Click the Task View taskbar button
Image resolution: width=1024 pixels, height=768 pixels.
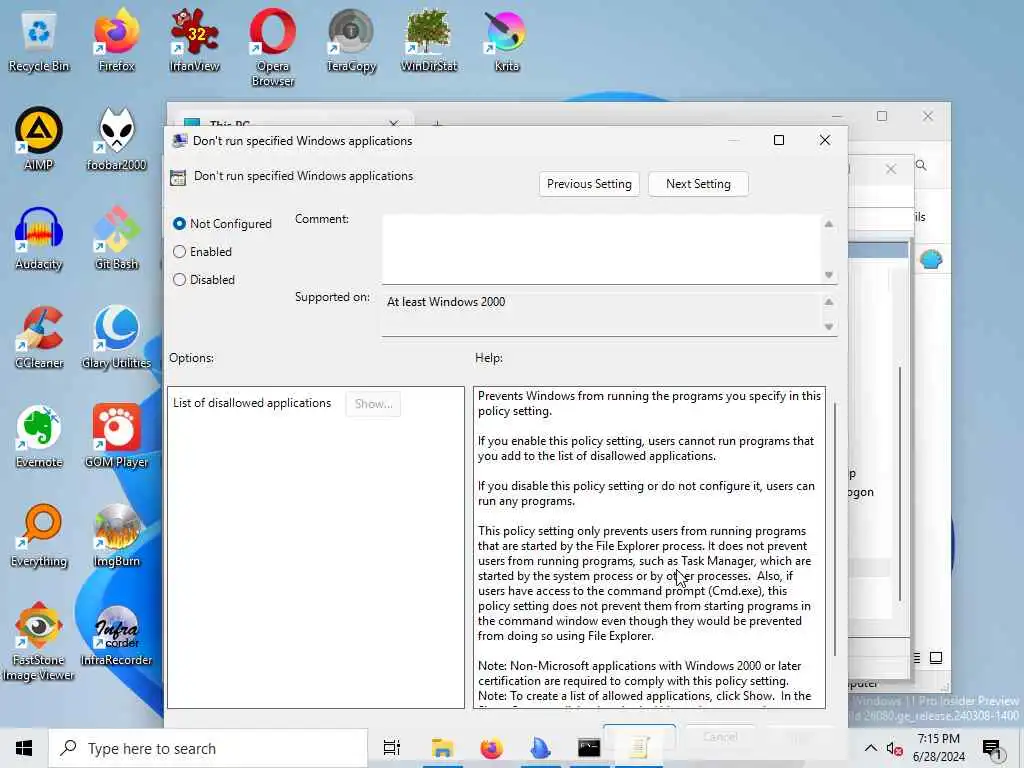click(391, 748)
